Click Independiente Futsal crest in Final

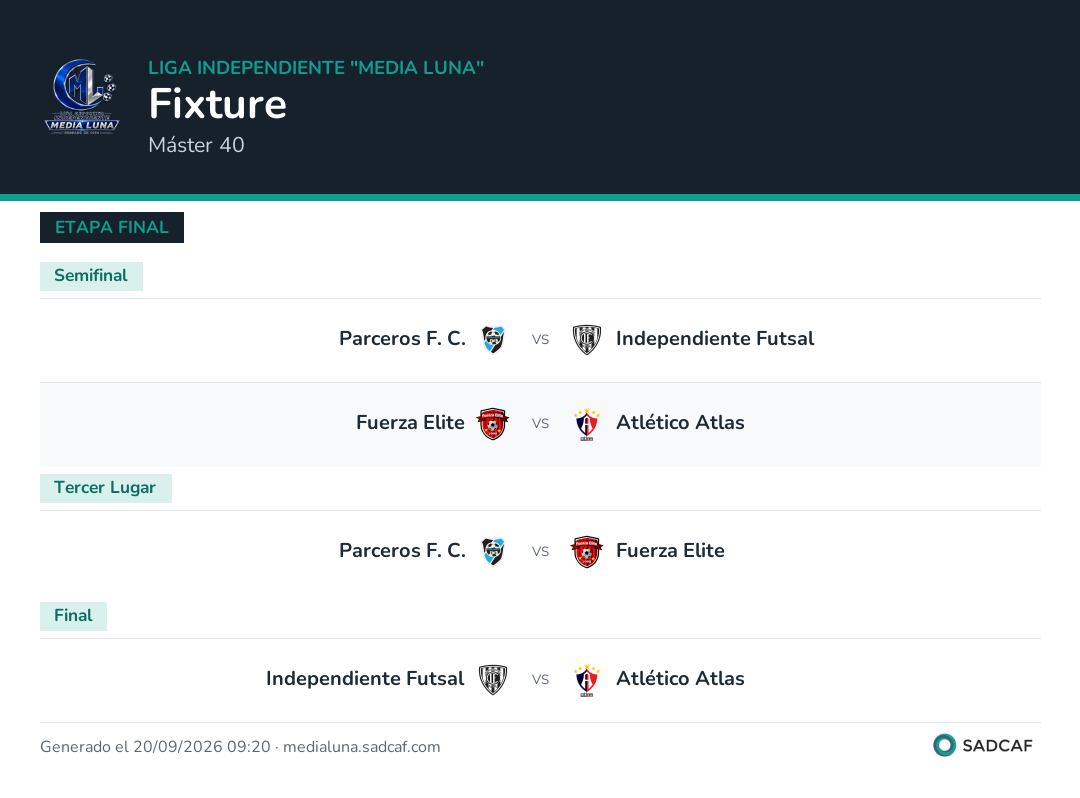point(493,680)
